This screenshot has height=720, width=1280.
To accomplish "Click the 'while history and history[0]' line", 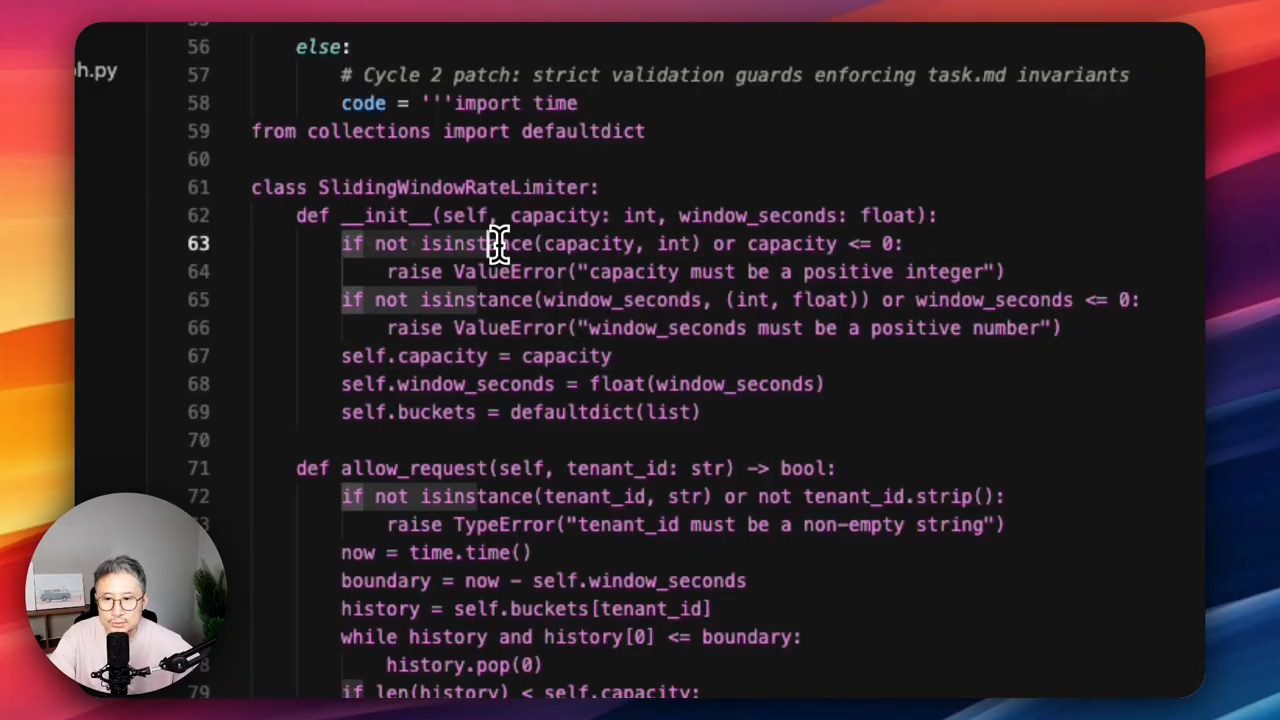I will (x=571, y=637).
